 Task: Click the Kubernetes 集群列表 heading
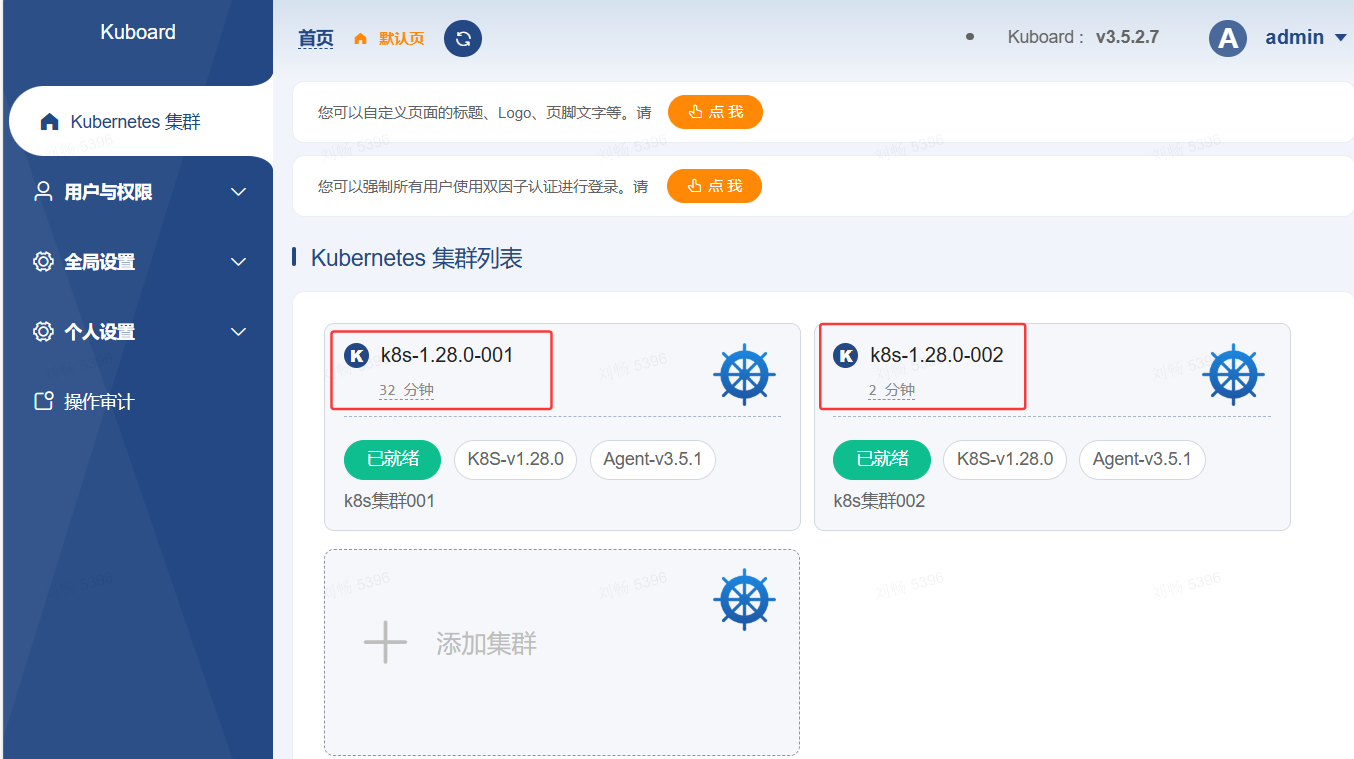417,258
